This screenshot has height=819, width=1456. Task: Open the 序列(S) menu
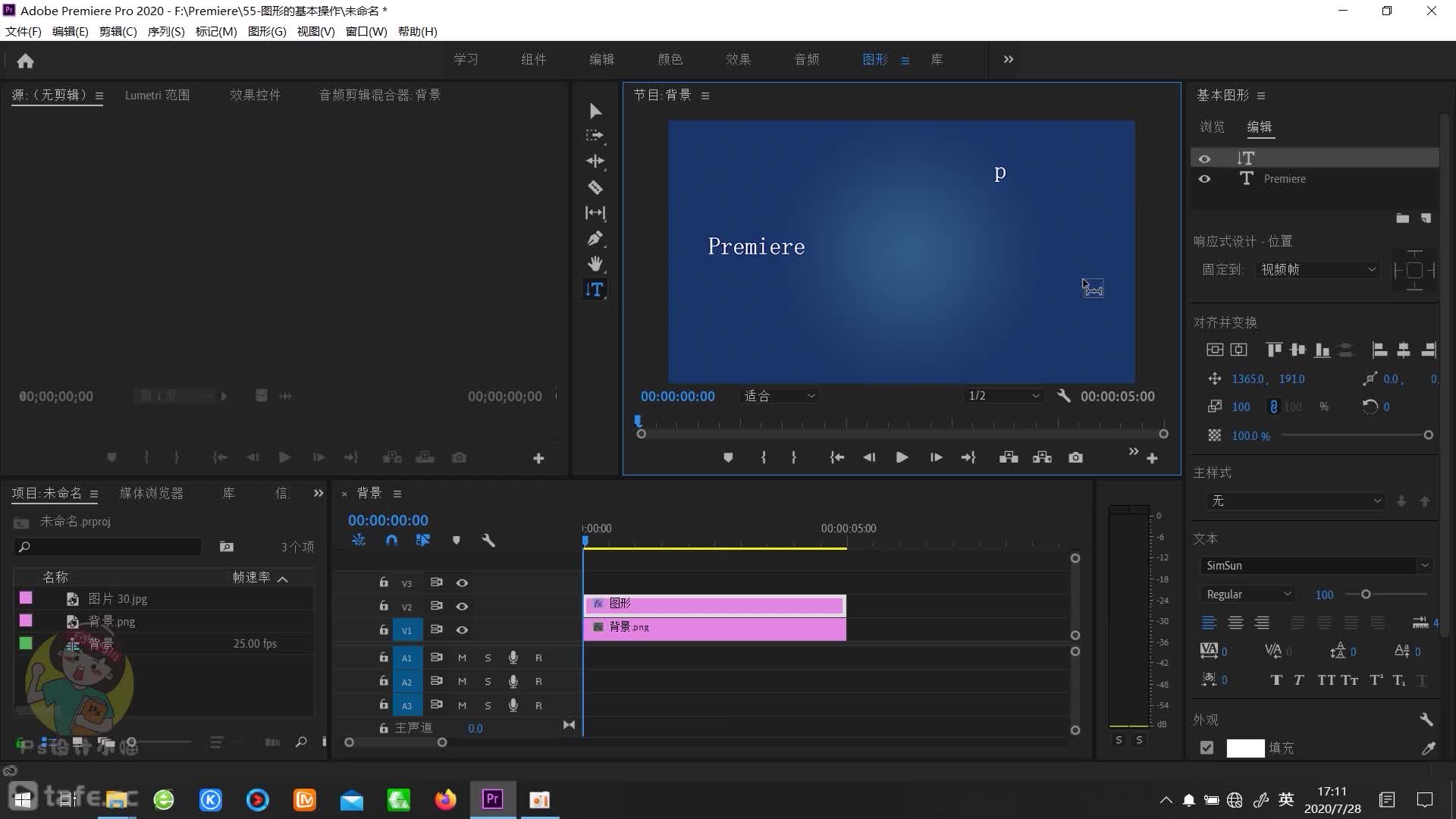(166, 32)
